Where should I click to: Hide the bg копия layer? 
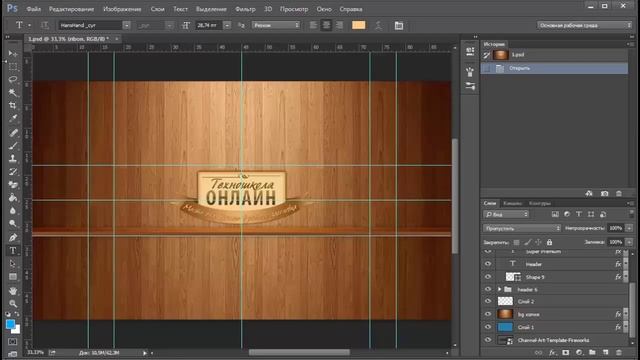pos(488,314)
